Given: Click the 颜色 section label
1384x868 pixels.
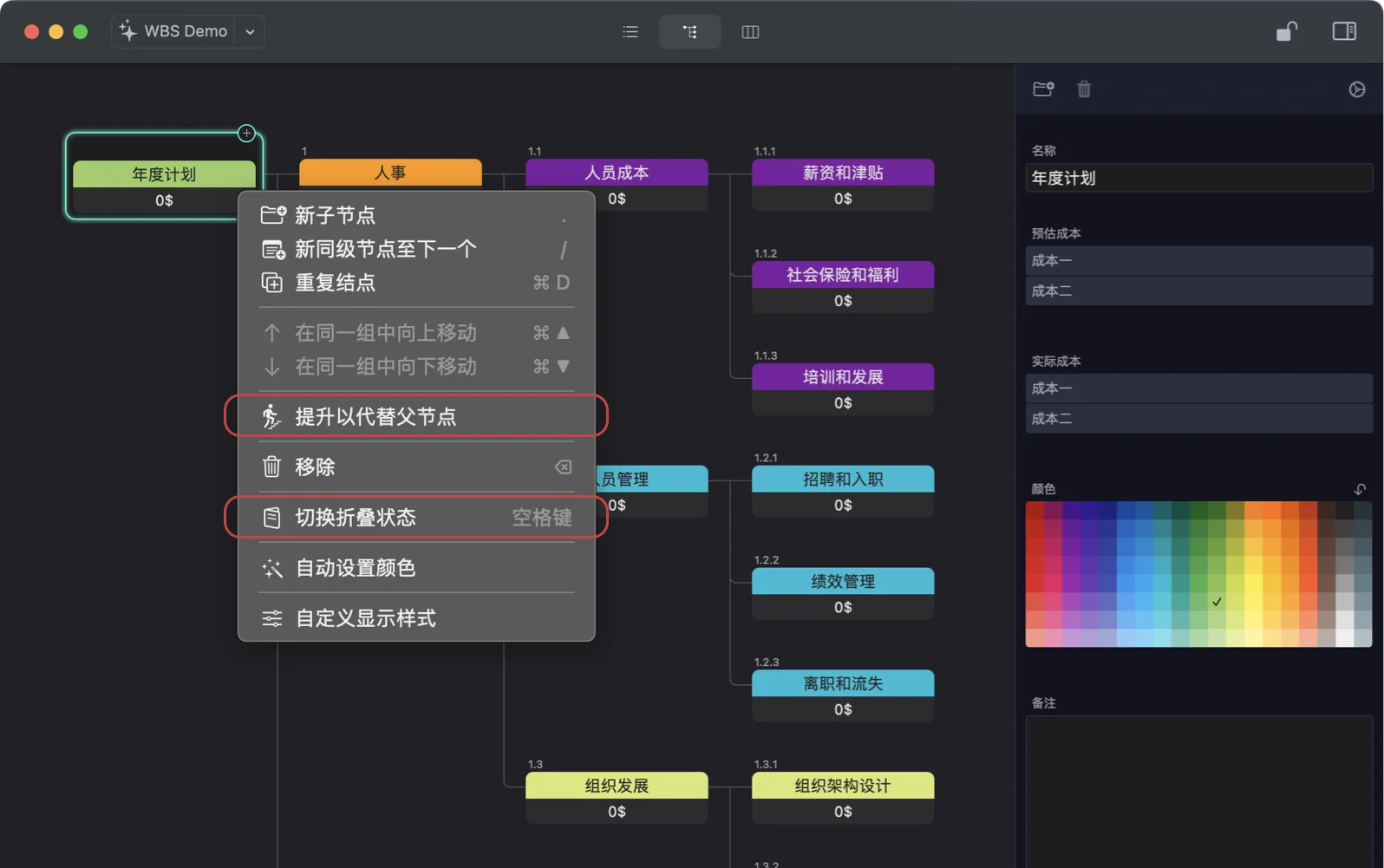Looking at the screenshot, I should click(x=1043, y=489).
